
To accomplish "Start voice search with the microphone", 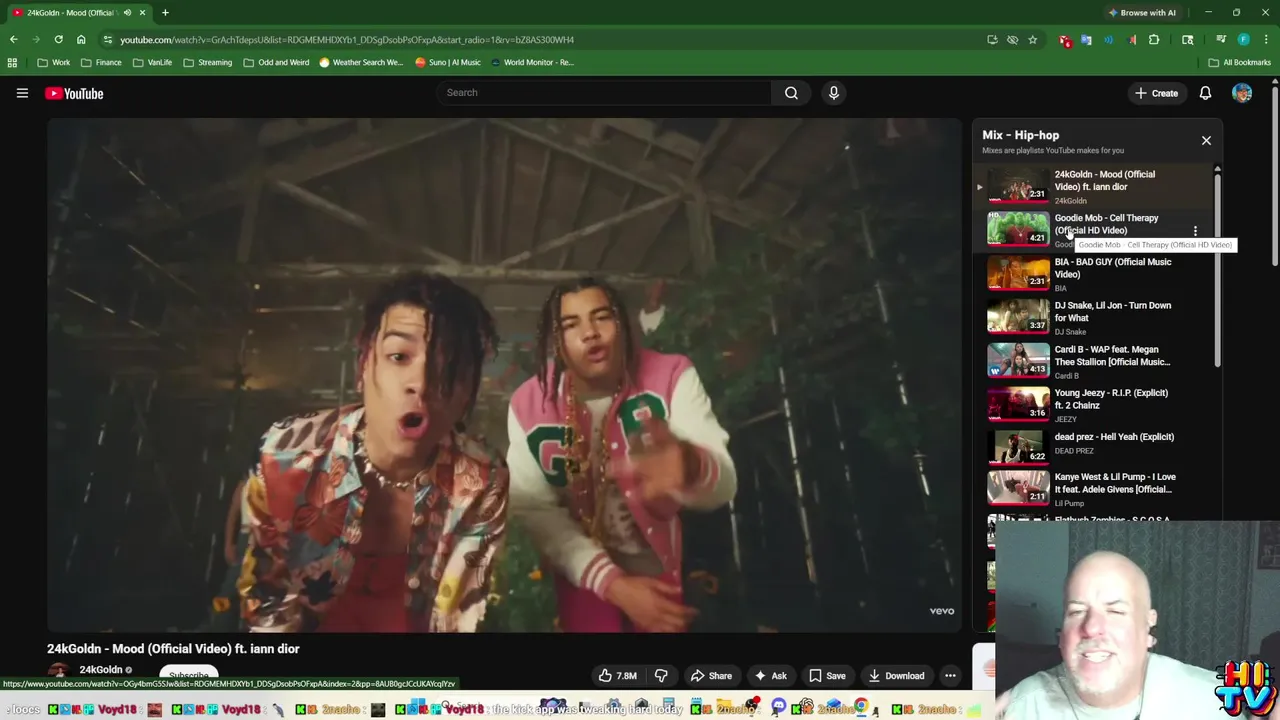I will 834,93.
